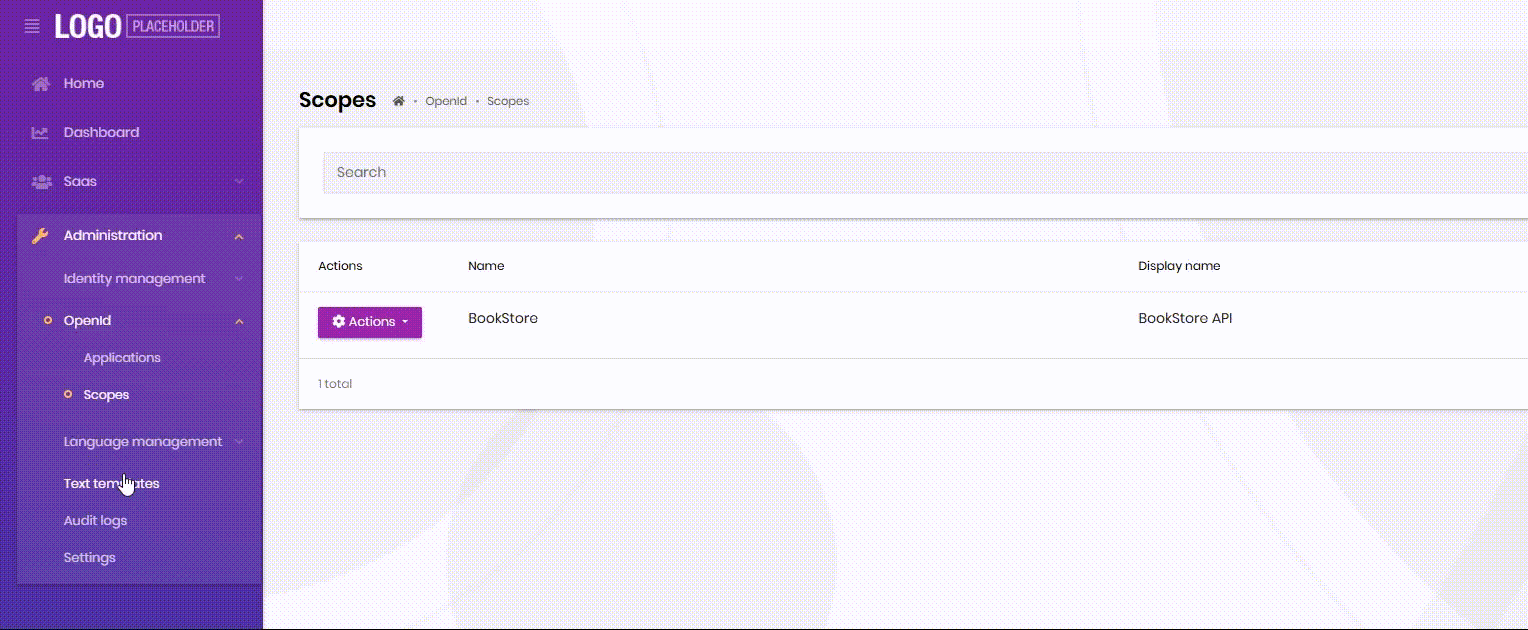Image resolution: width=1528 pixels, height=630 pixels.
Task: Click the Scopes circle bullet icon
Action: (68, 395)
